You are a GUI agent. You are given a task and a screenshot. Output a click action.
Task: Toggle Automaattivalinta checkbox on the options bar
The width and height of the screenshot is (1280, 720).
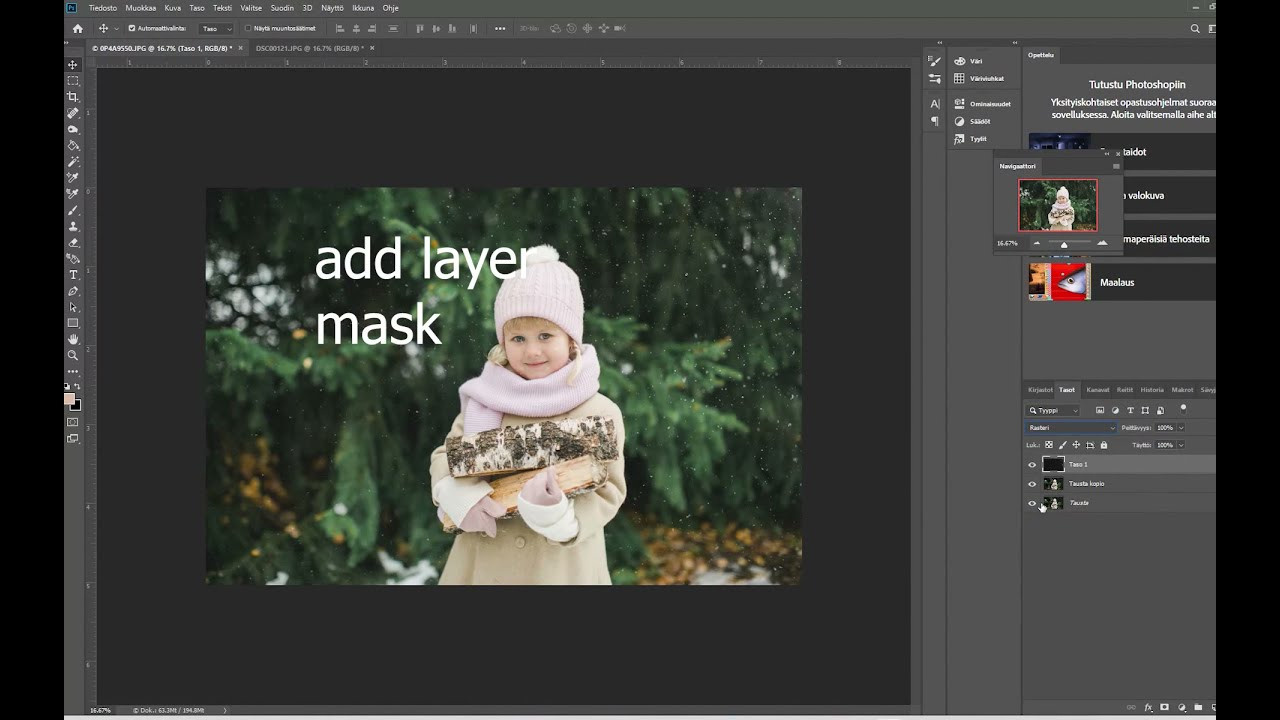131,28
